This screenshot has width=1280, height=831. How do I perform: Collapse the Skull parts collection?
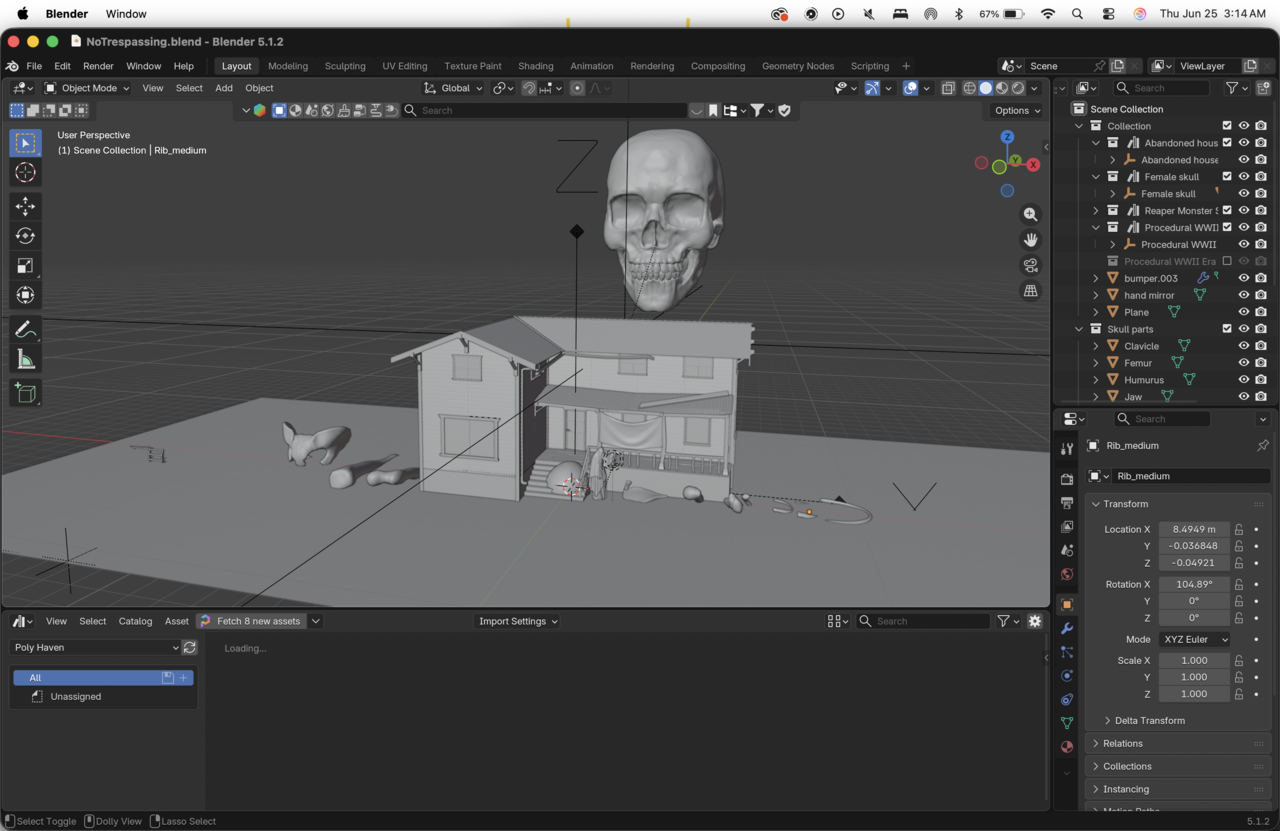pos(1079,329)
